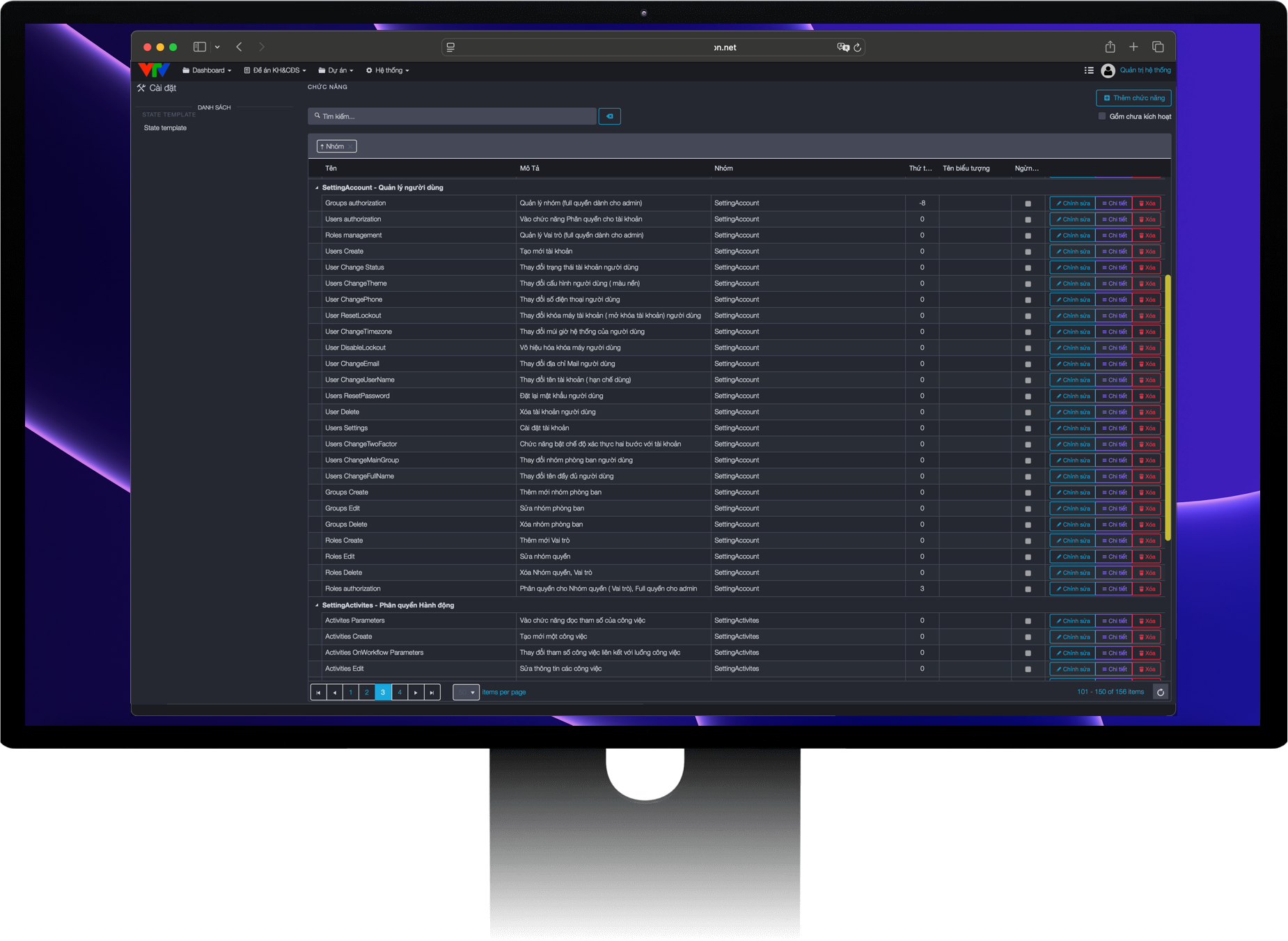This screenshot has height=941, width=1288.
Task: Toggle checkbox in Roles authorization row
Action: pos(1028,589)
